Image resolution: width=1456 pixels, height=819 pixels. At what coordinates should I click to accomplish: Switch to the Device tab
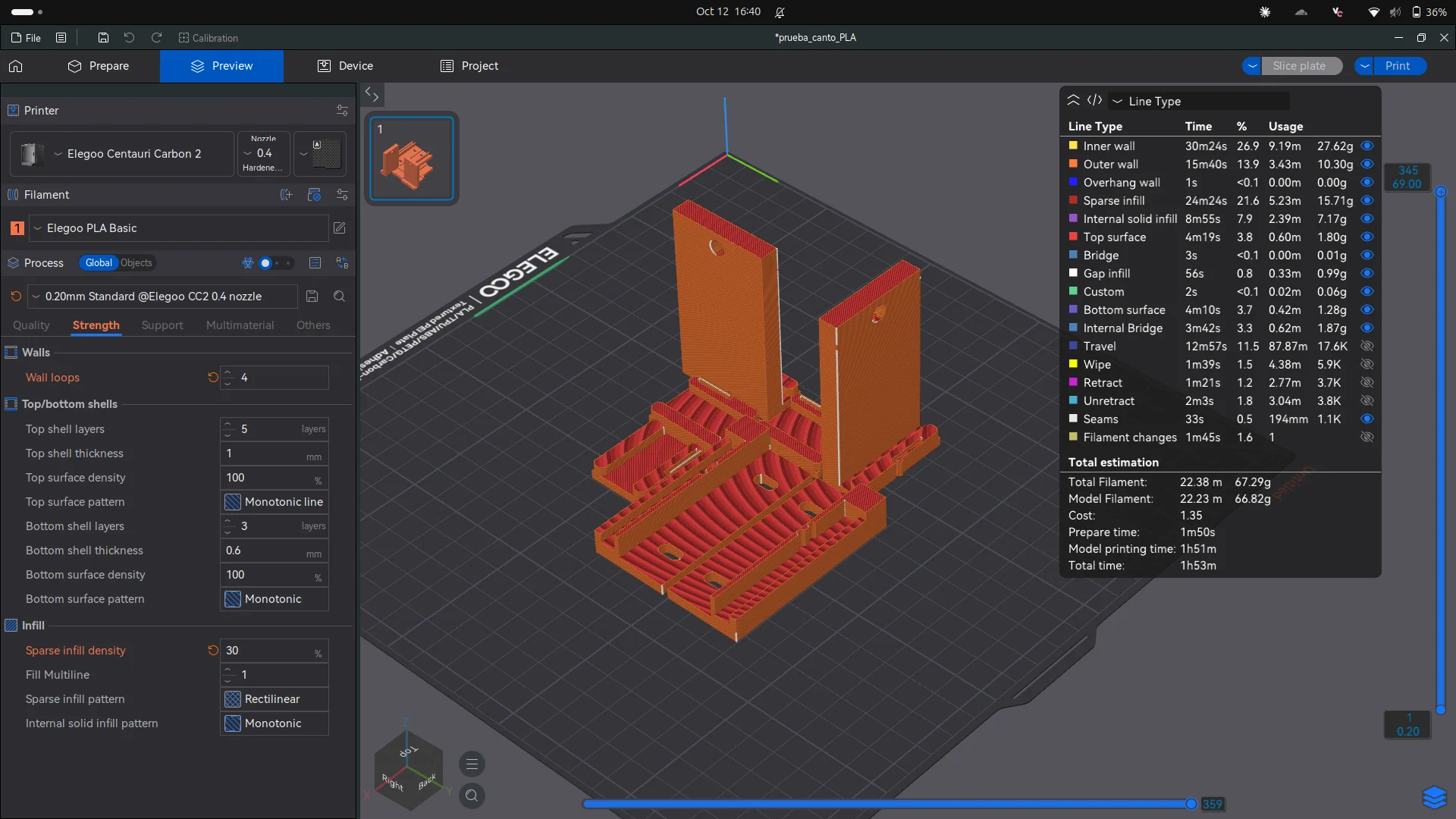[345, 66]
